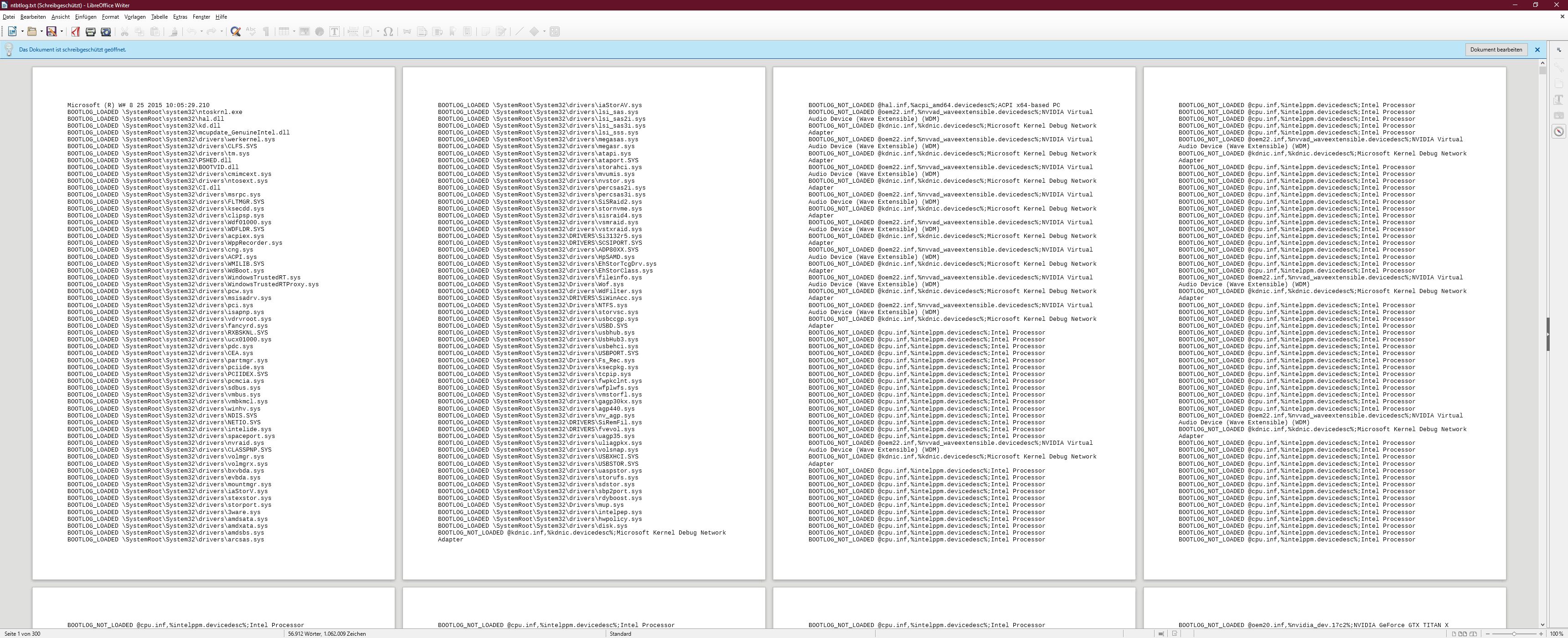Expand the Save dropdown arrow

click(62, 31)
